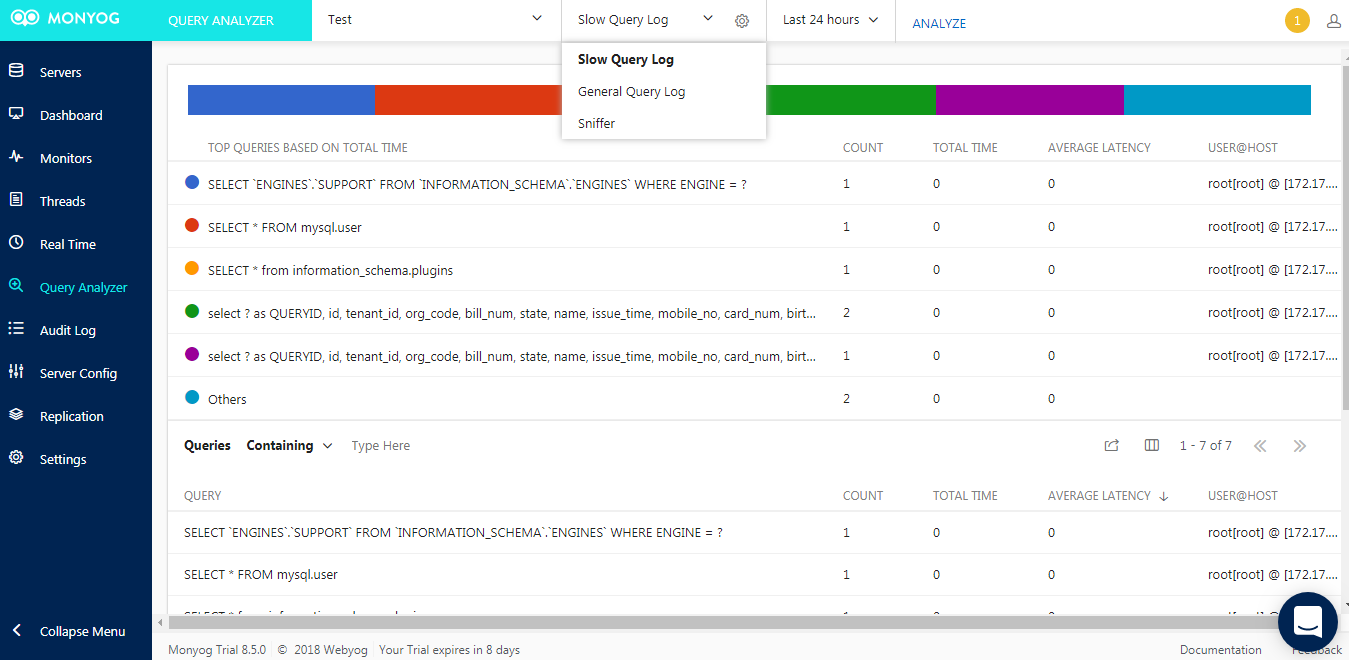
Task: Open the Containing filter dropdown
Action: point(289,446)
